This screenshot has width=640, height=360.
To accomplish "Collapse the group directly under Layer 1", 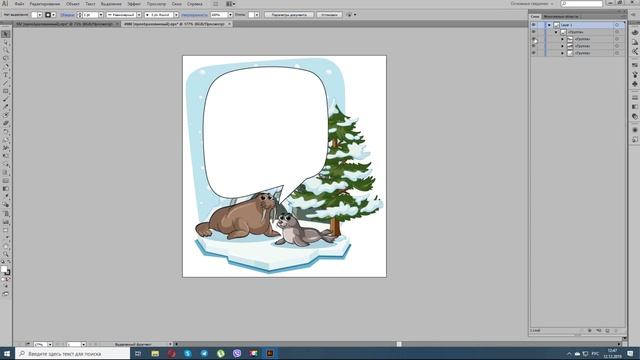I will pos(556,32).
